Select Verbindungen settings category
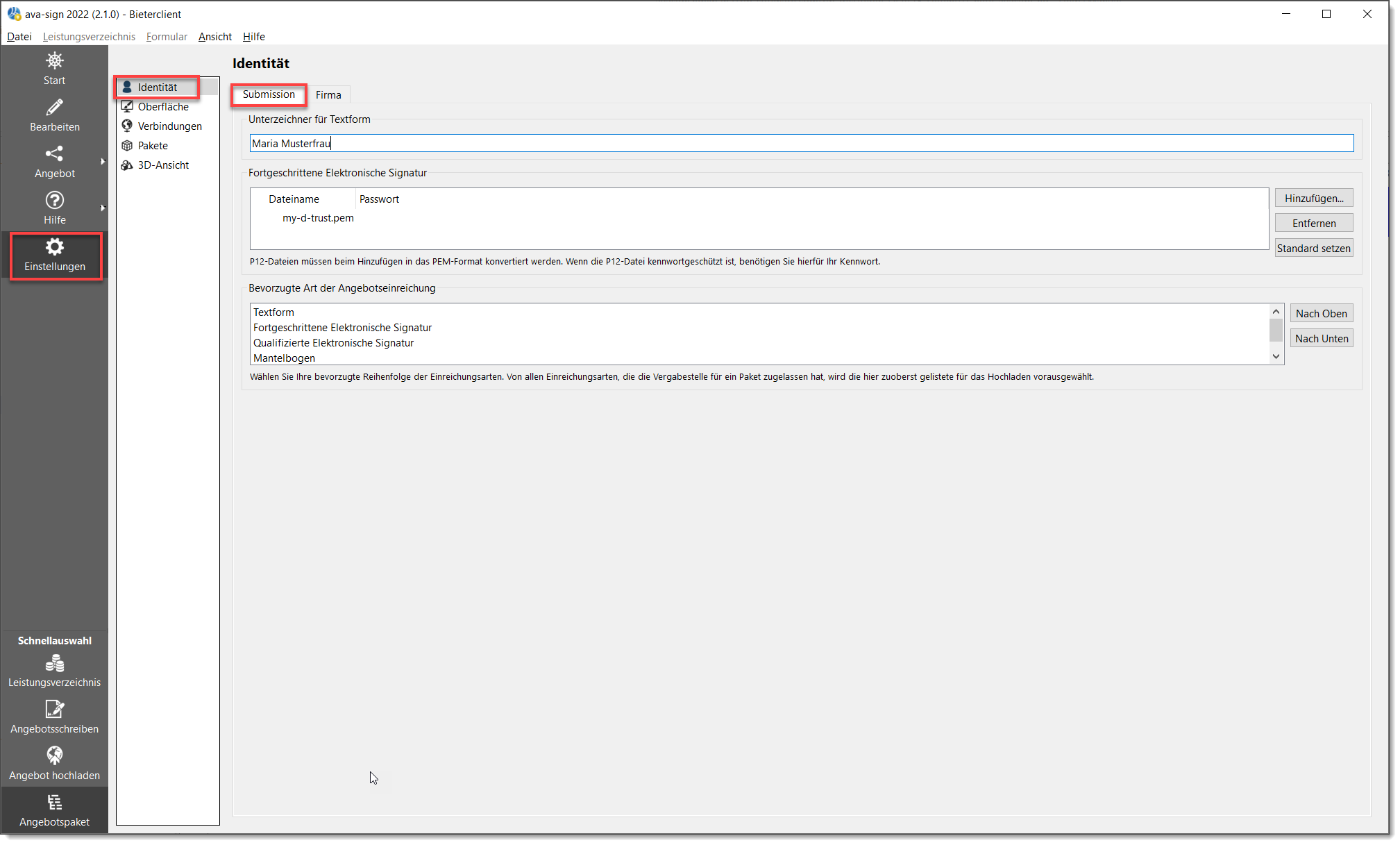The height and width of the screenshot is (845, 1400). 167,126
